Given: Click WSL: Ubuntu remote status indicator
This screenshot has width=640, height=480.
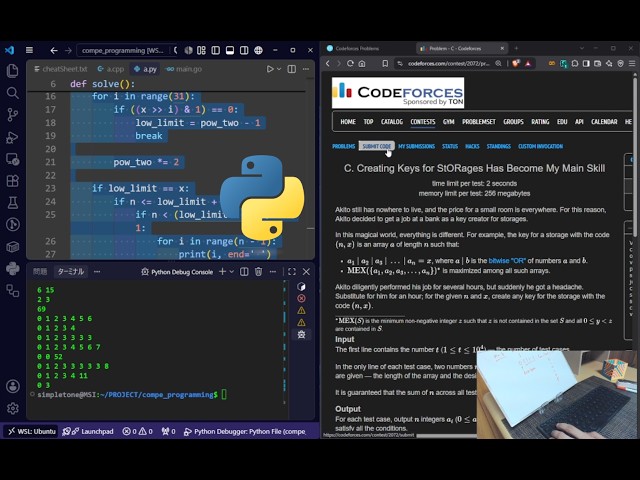Looking at the screenshot, I should pyautogui.click(x=32, y=431).
